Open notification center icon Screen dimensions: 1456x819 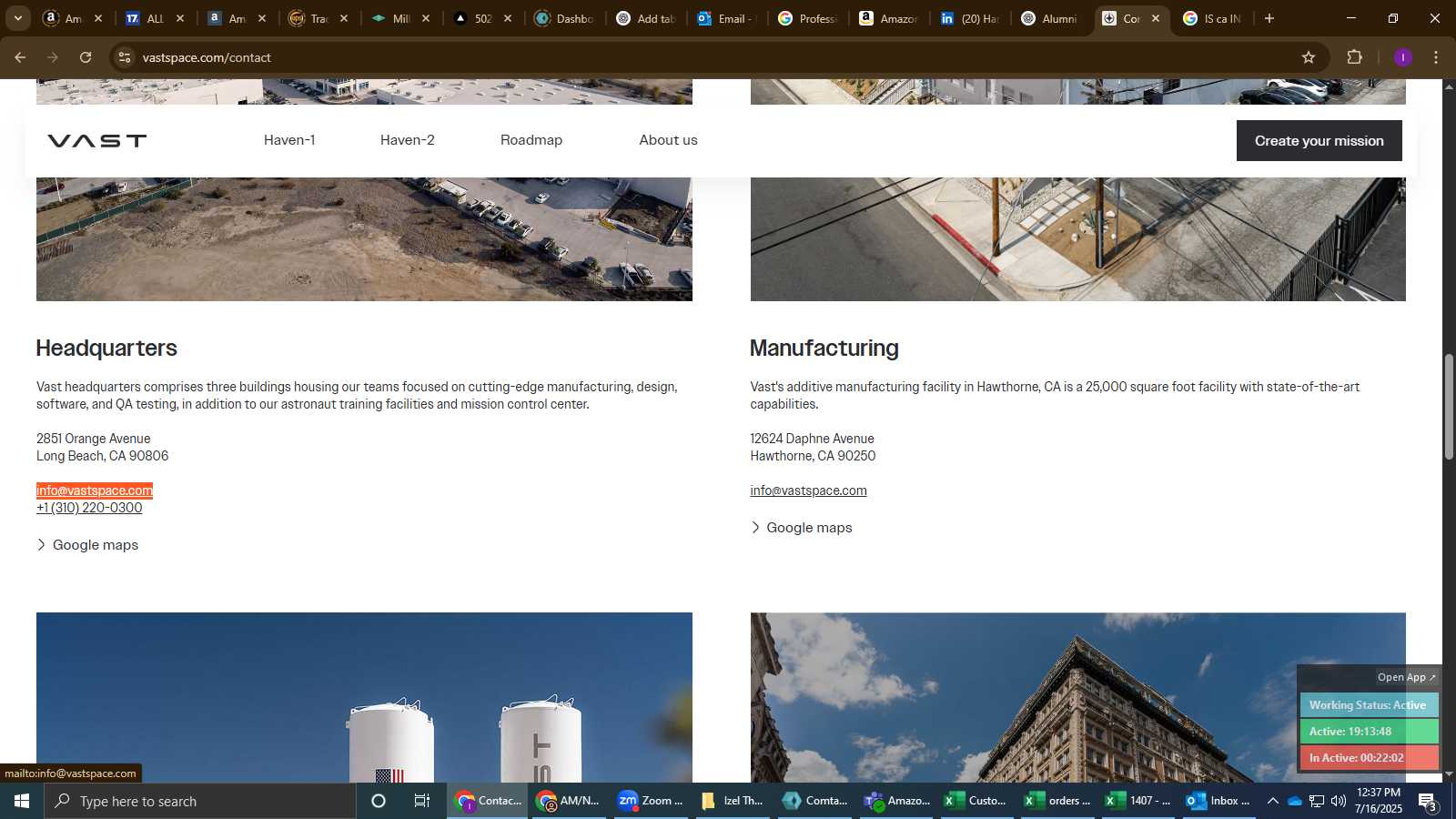1428,802
